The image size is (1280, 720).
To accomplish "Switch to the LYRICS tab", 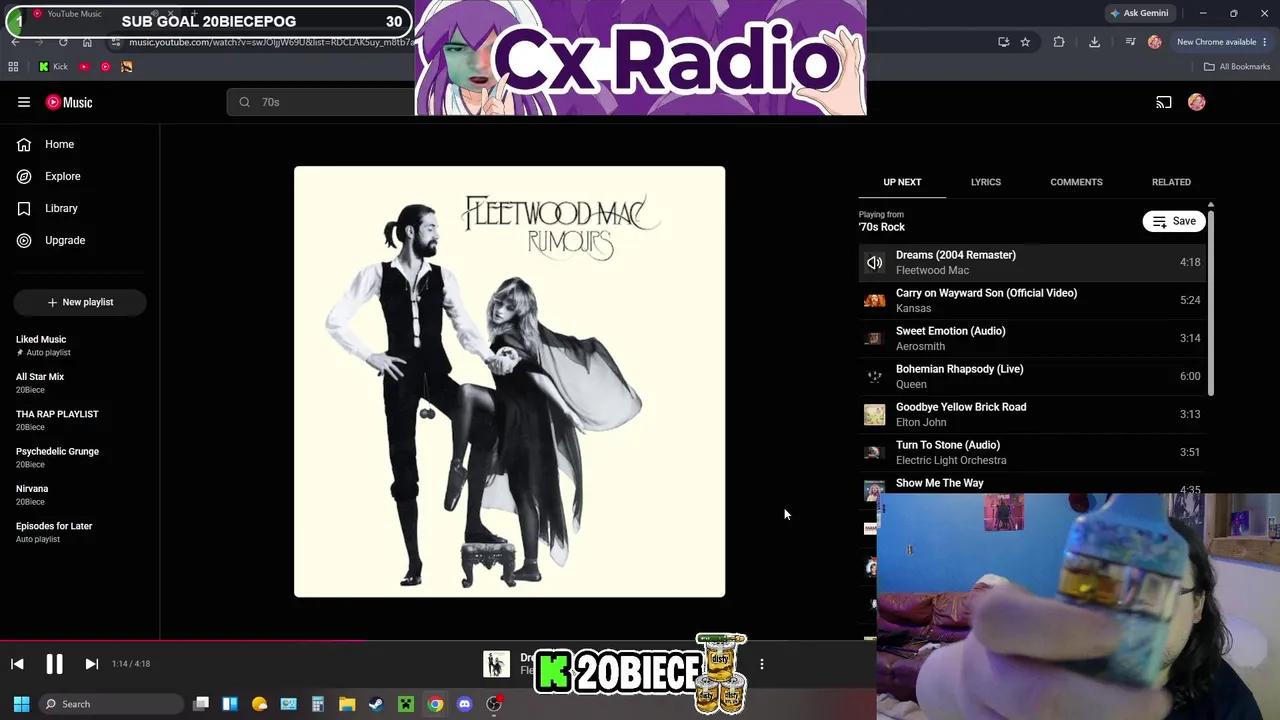I will pyautogui.click(x=986, y=182).
